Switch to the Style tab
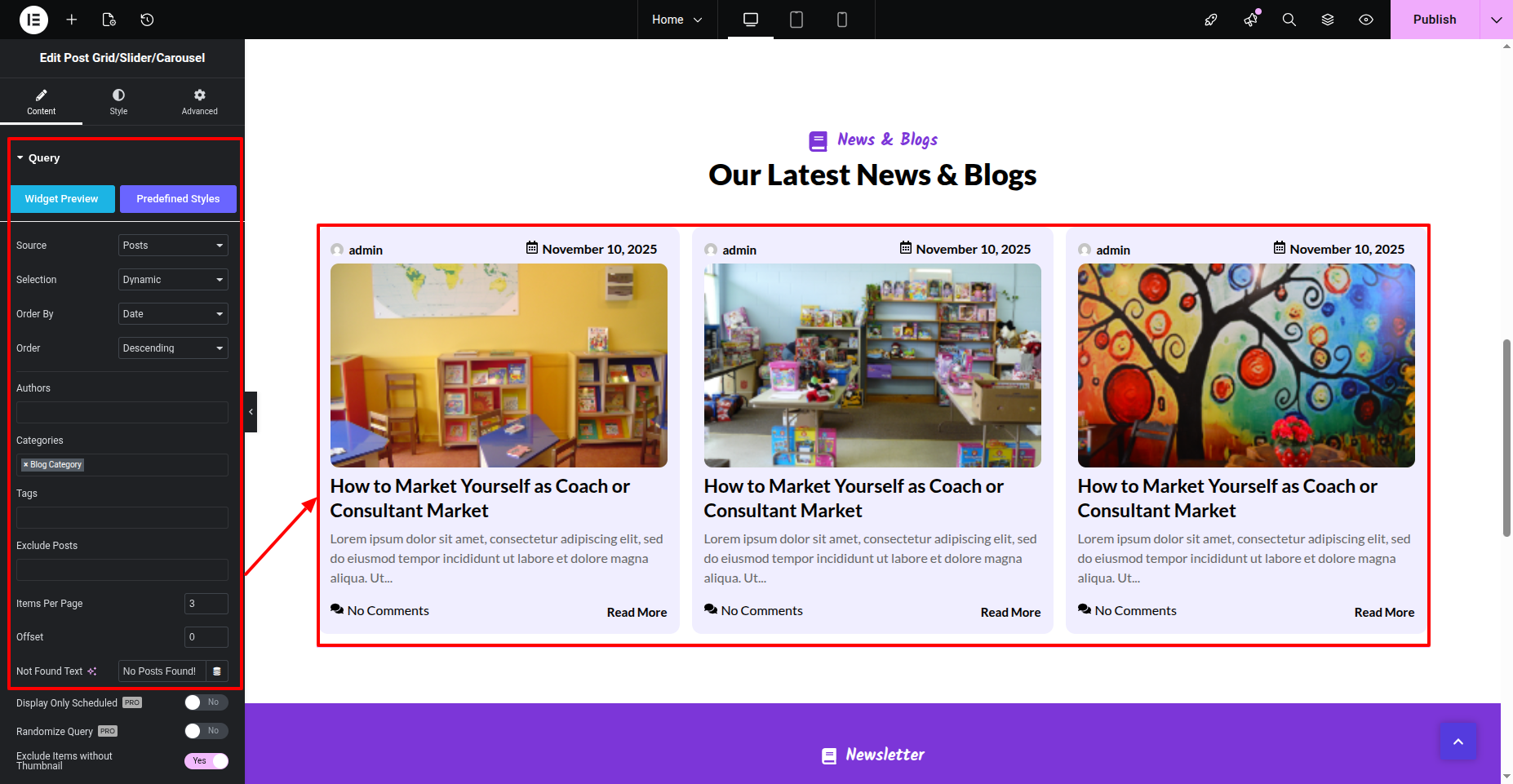The height and width of the screenshot is (784, 1513). click(118, 101)
